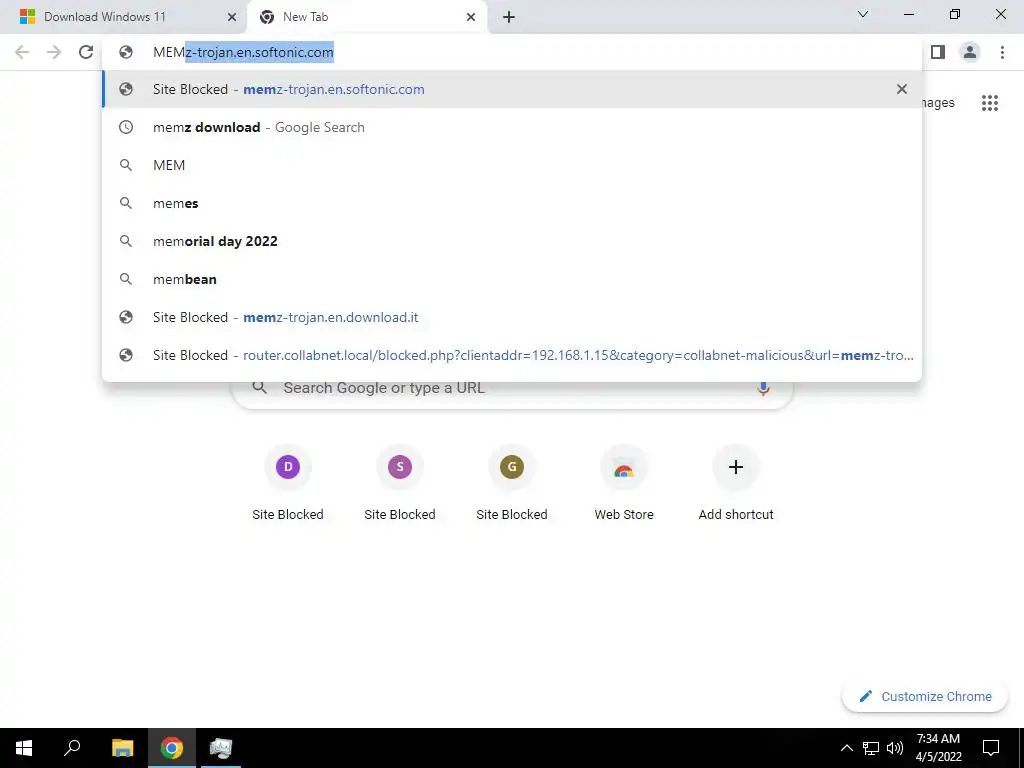Open the 'D' Site Blocked shortcut

click(288, 484)
